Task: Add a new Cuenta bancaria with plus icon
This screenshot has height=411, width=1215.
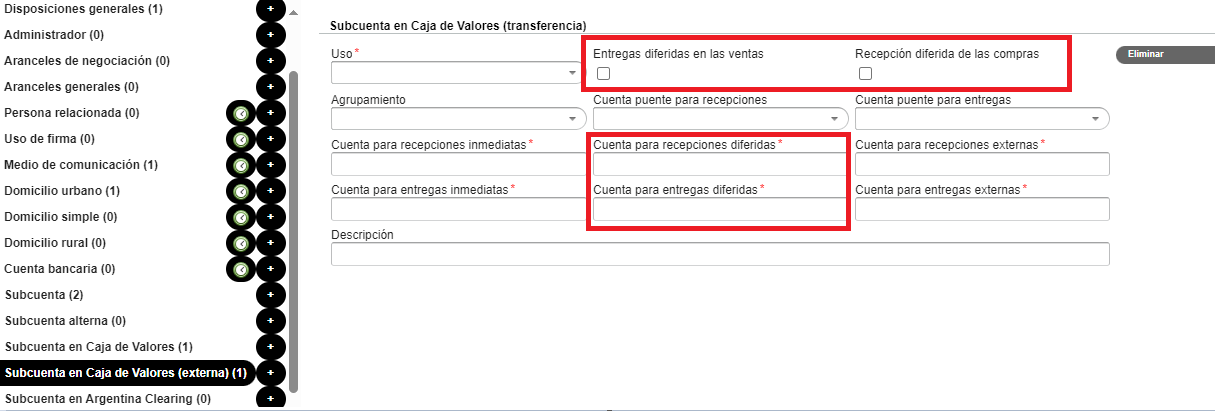Action: [270, 269]
